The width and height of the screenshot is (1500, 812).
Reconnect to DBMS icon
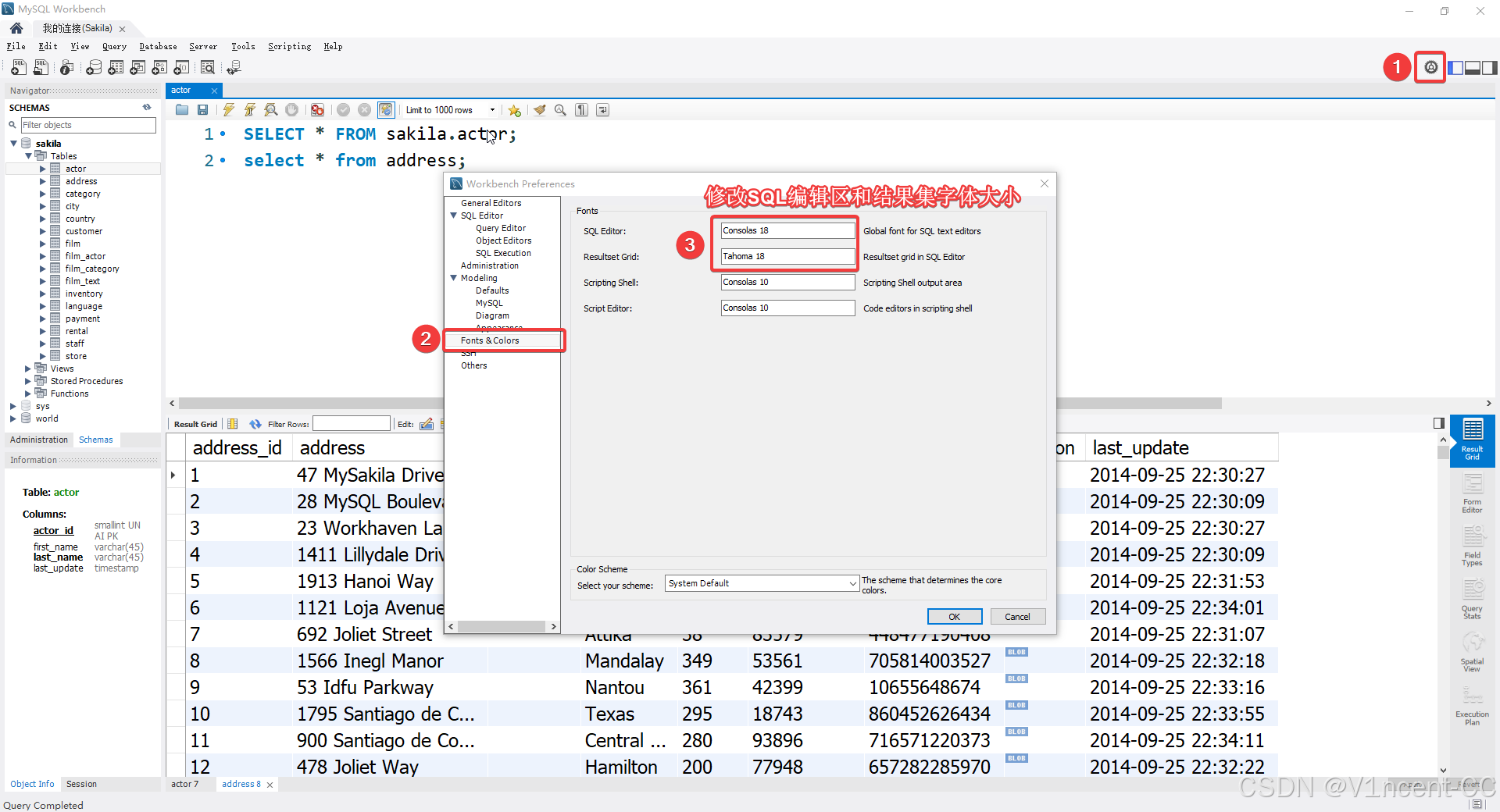[234, 68]
